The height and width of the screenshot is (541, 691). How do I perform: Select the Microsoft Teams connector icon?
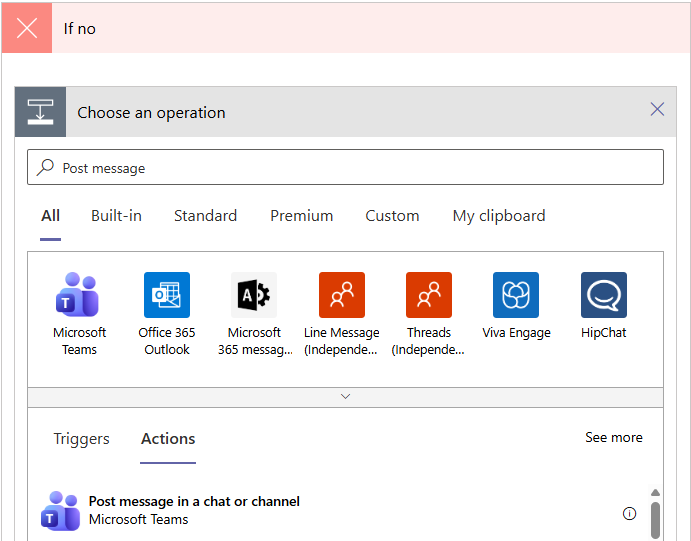[79, 295]
